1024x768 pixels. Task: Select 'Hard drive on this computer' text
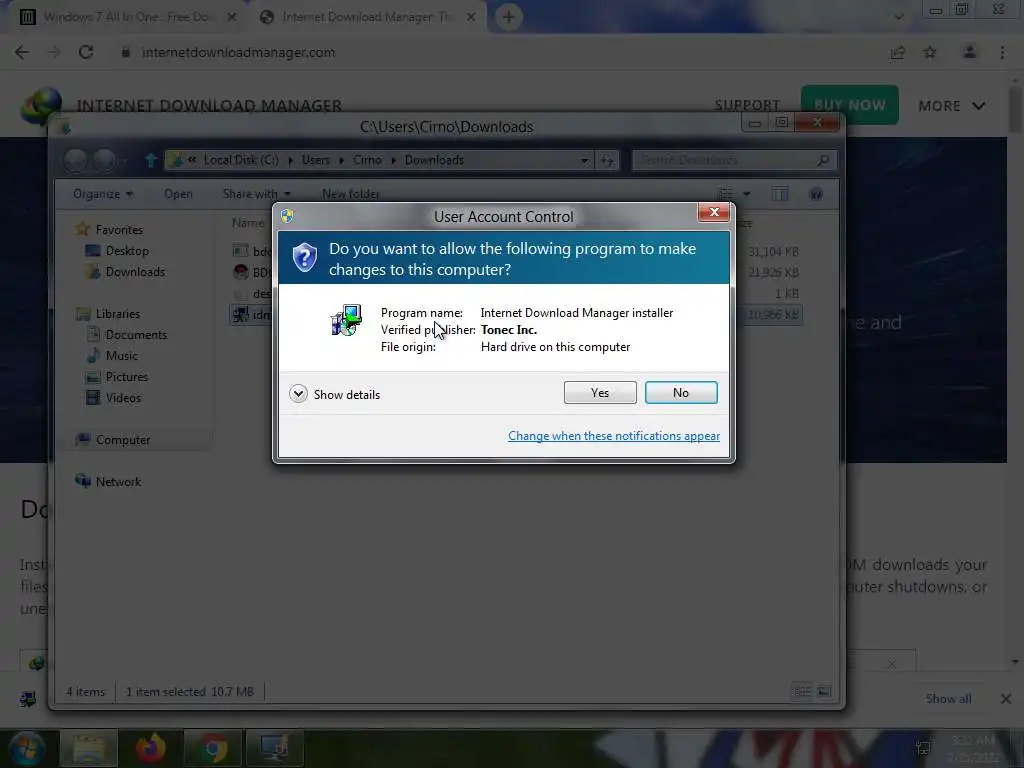[x=555, y=347]
